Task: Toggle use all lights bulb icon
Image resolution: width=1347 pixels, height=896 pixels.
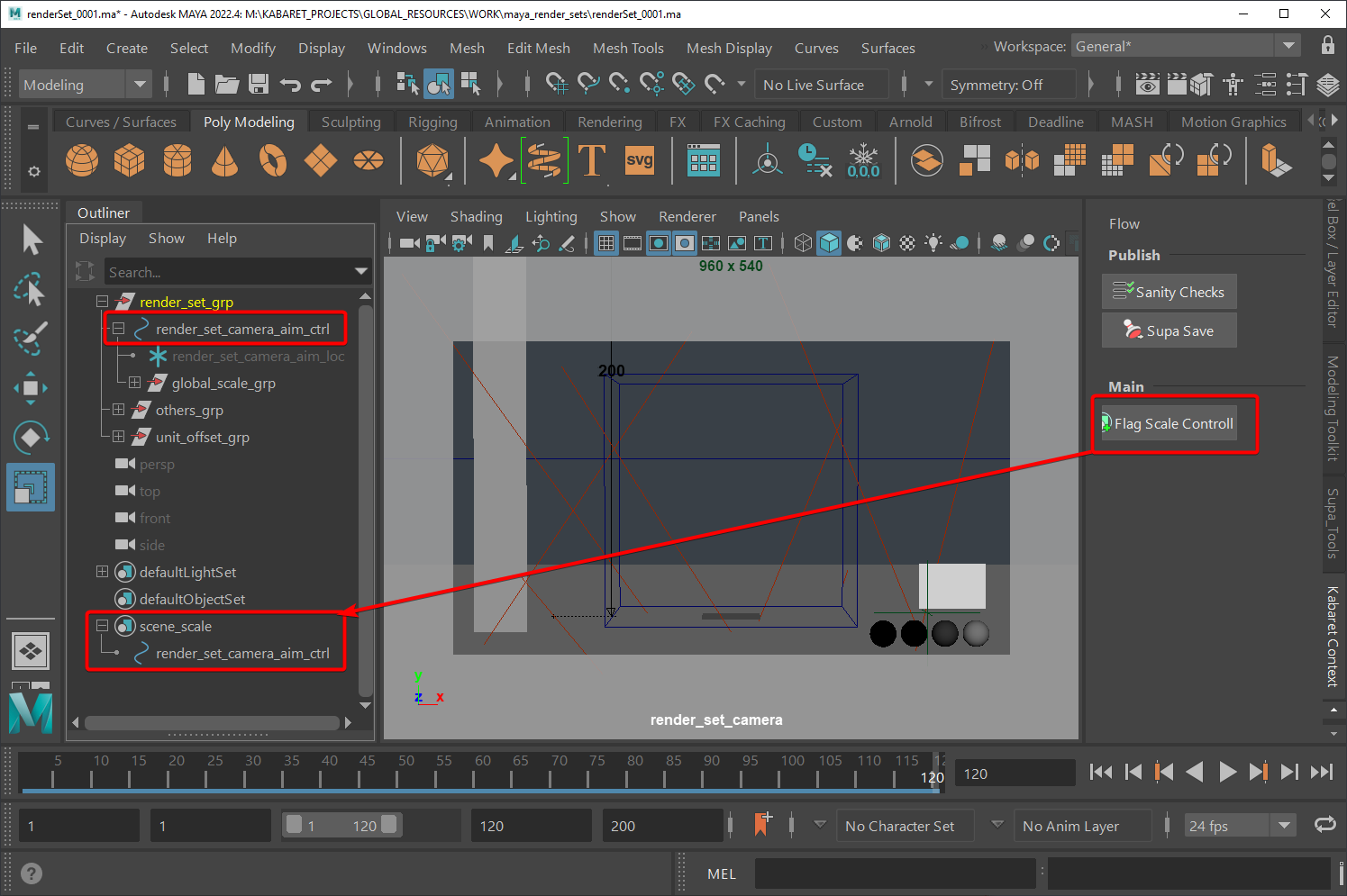Action: 933,242
